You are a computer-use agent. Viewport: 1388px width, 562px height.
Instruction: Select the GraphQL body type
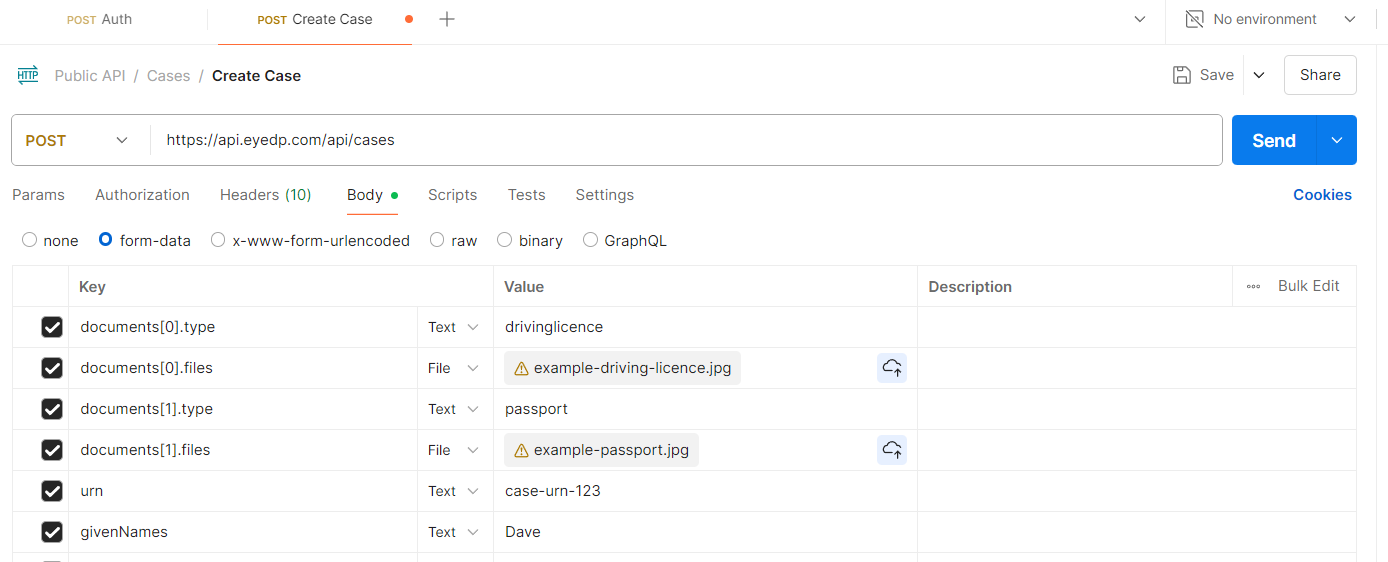590,240
